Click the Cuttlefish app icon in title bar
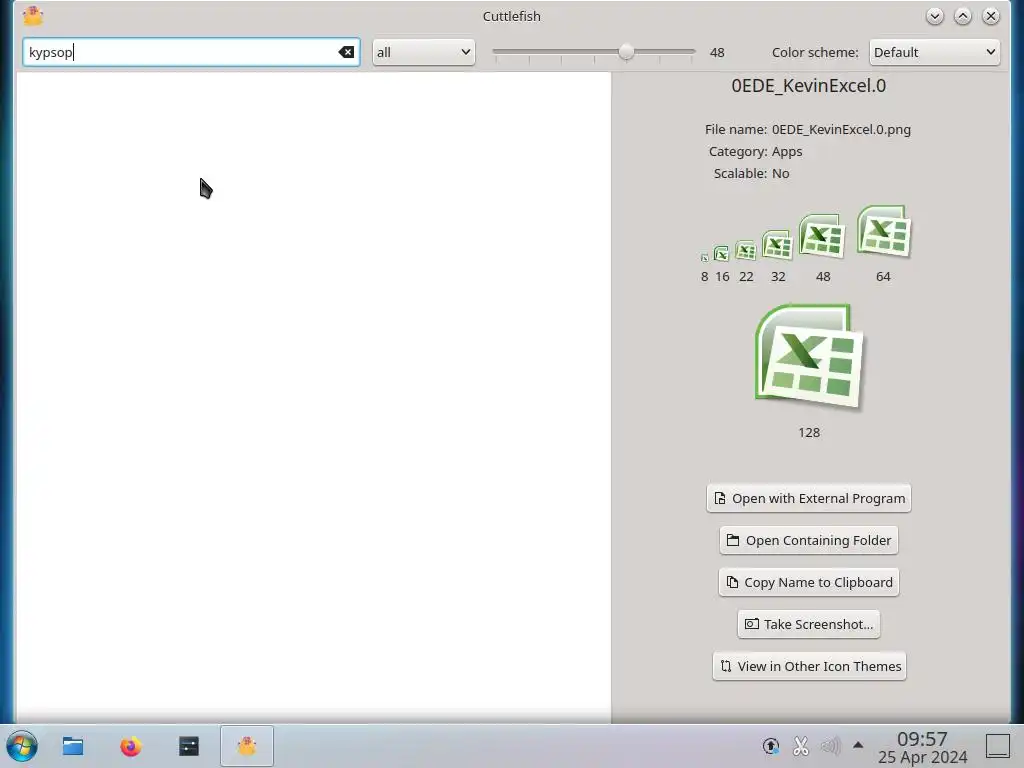This screenshot has width=1024, height=768. [33, 16]
